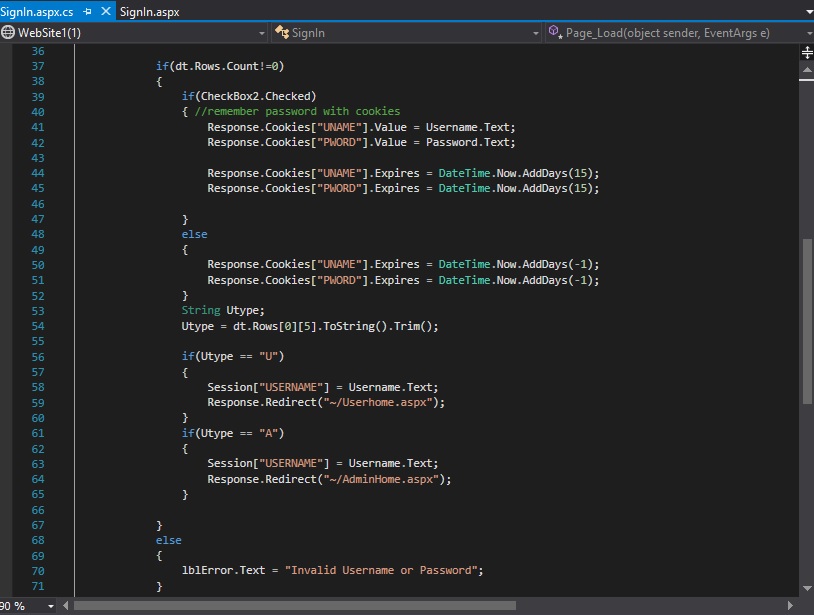Click the vertical scrollbar thumb

pos(806,320)
